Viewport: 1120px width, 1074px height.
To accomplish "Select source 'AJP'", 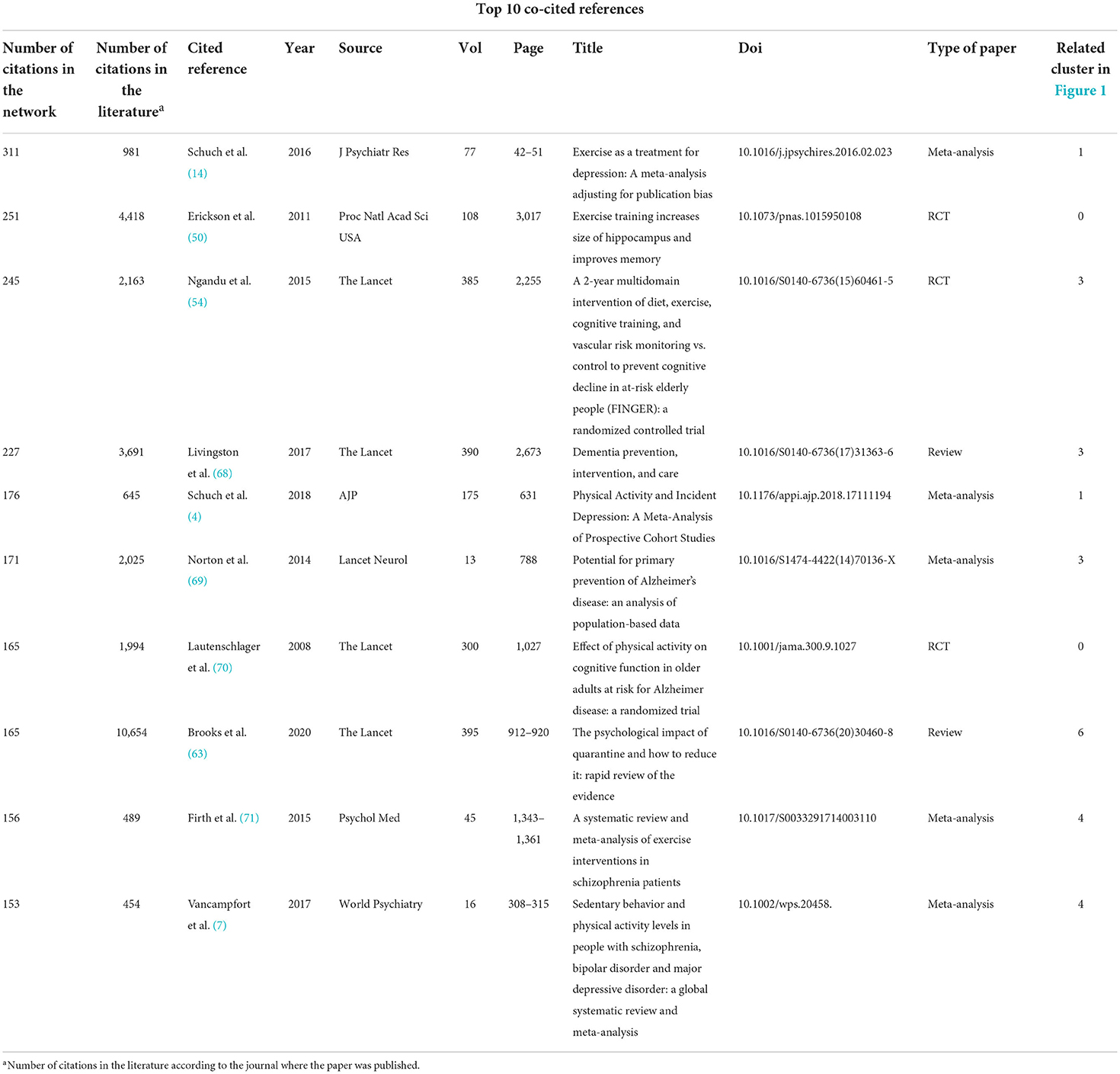I will point(347,495).
